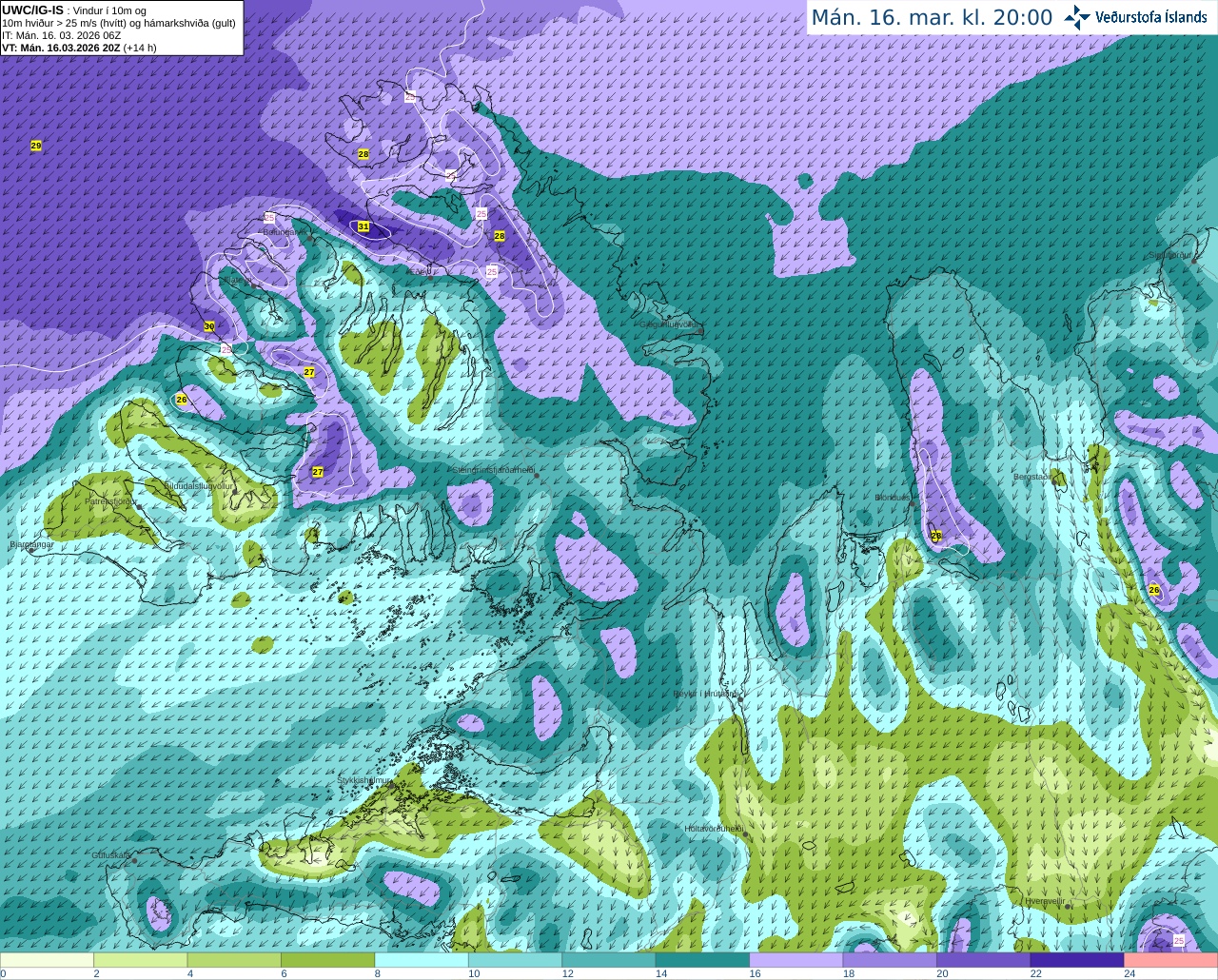
Task: Click the Holtavörðuheiði station label
Action: tap(714, 829)
